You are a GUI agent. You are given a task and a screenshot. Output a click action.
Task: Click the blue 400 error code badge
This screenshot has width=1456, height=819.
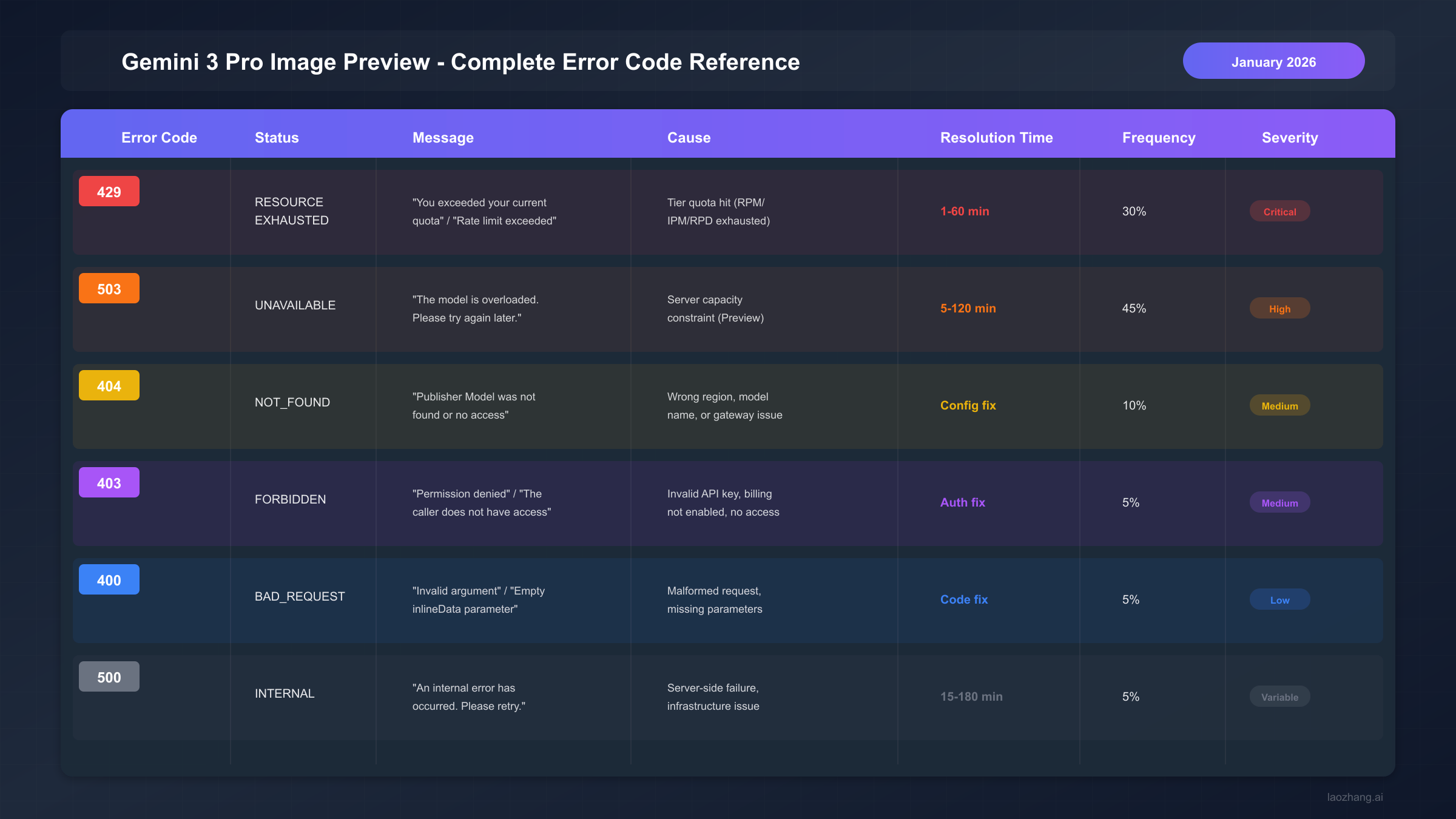(x=109, y=579)
